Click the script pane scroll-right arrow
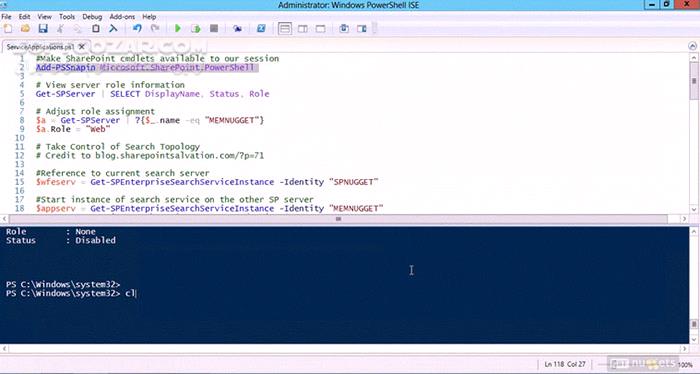This screenshot has width=700, height=374. coord(683,219)
